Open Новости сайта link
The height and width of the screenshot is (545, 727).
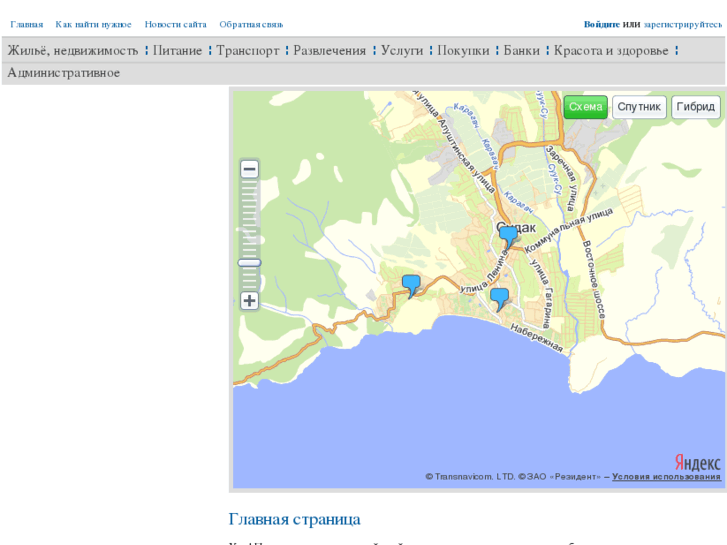[x=175, y=25]
